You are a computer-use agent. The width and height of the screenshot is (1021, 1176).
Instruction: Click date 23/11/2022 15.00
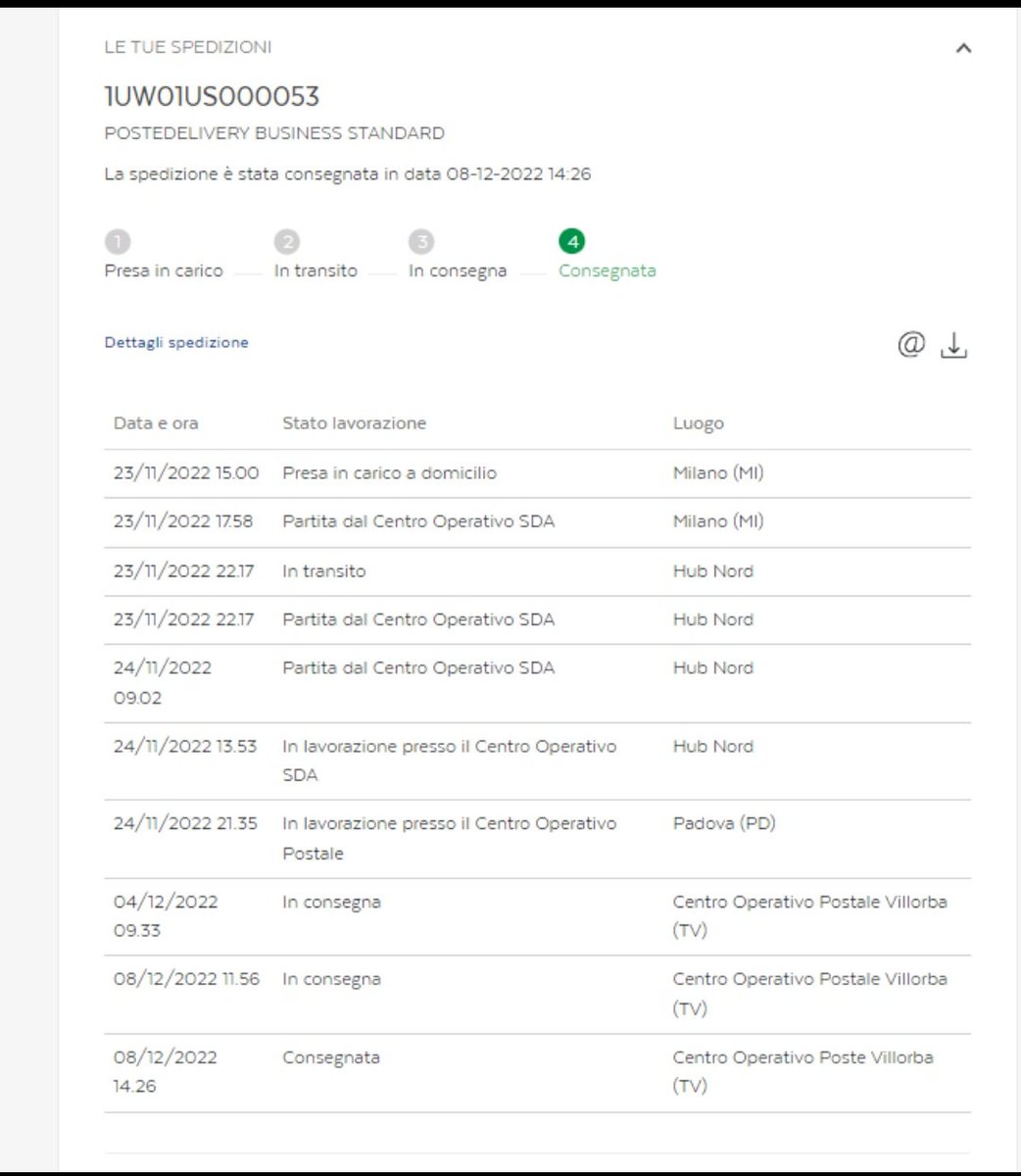186,472
